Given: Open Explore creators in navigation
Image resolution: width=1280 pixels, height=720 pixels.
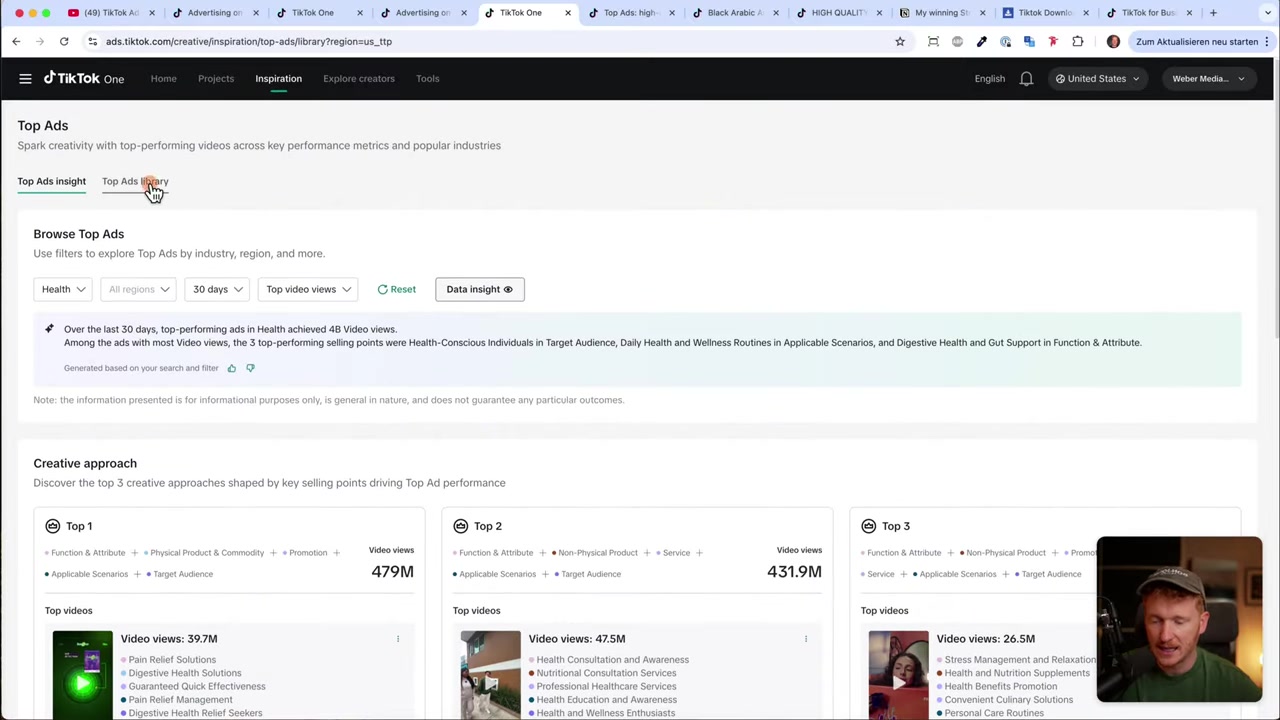Looking at the screenshot, I should click(359, 78).
